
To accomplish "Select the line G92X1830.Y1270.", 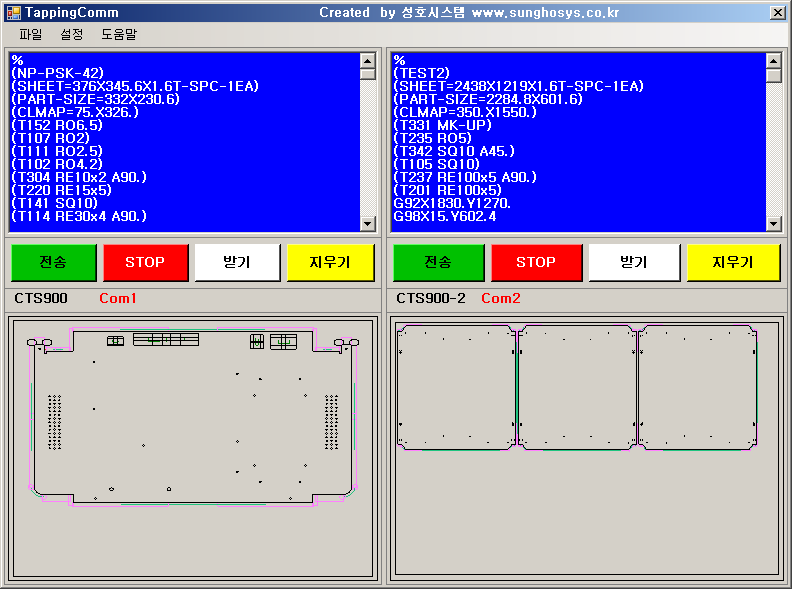I will (452, 203).
